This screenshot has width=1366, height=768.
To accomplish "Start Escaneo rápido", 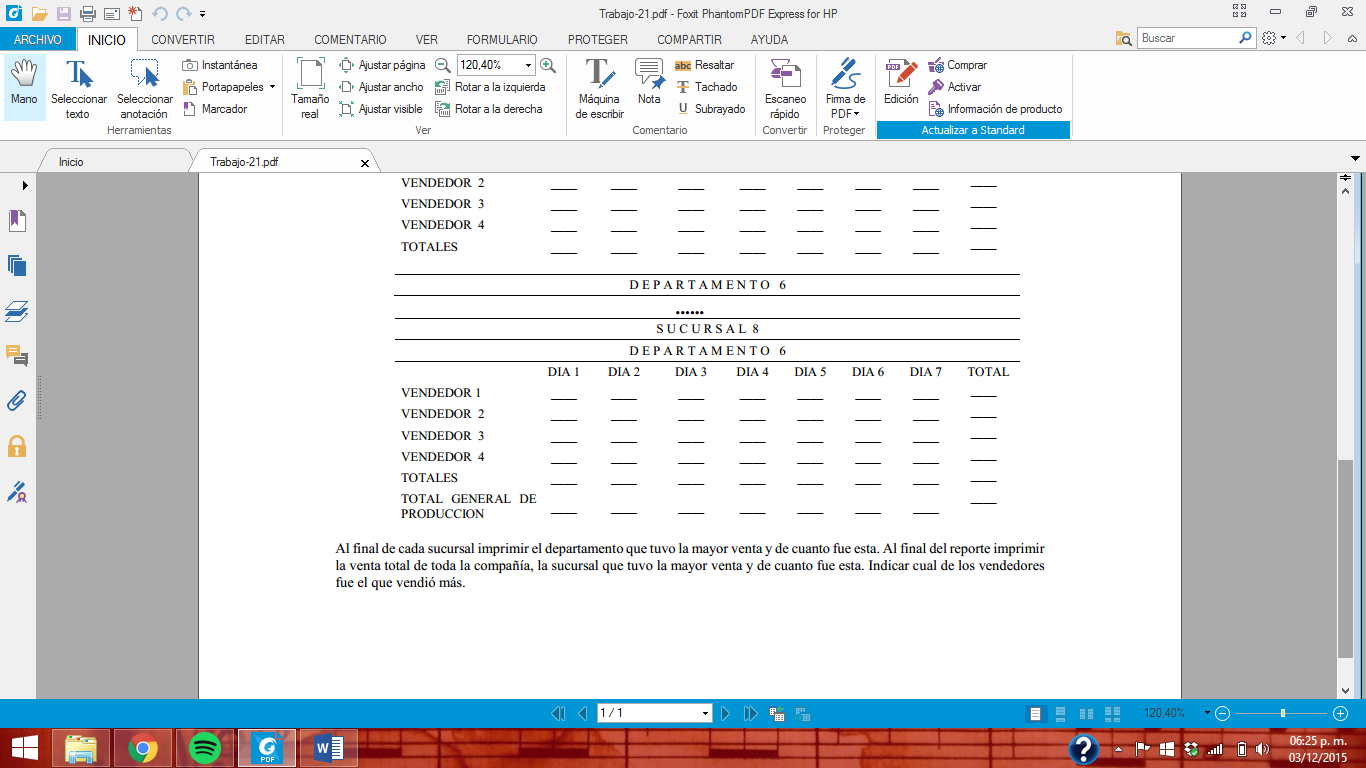I will coord(785,87).
